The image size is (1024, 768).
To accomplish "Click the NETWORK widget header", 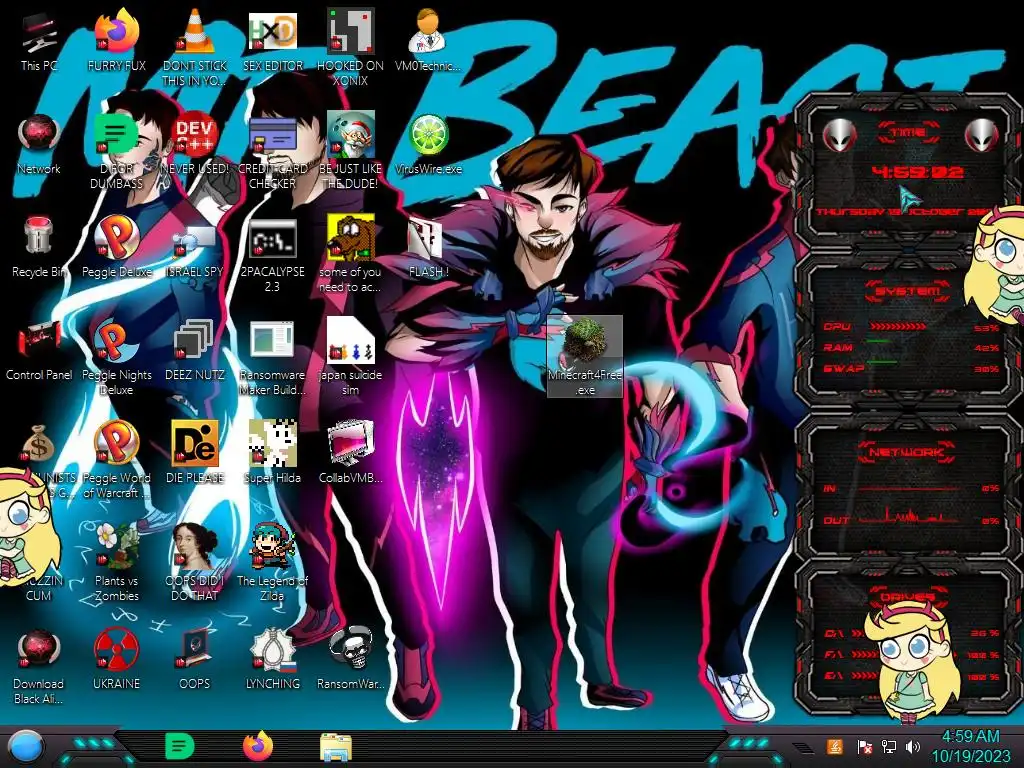I will click(906, 452).
